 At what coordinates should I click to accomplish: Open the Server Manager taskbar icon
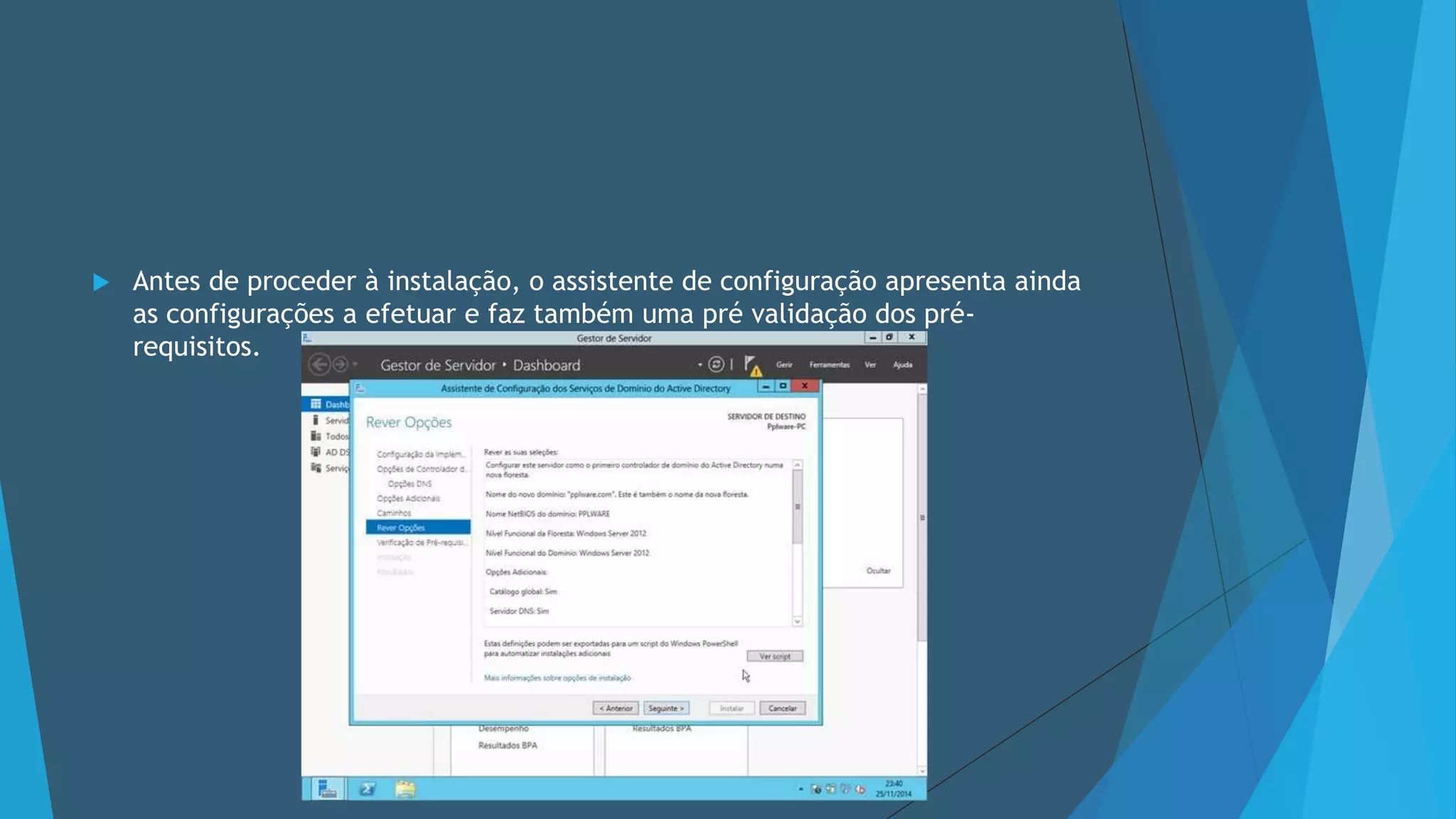(x=328, y=788)
